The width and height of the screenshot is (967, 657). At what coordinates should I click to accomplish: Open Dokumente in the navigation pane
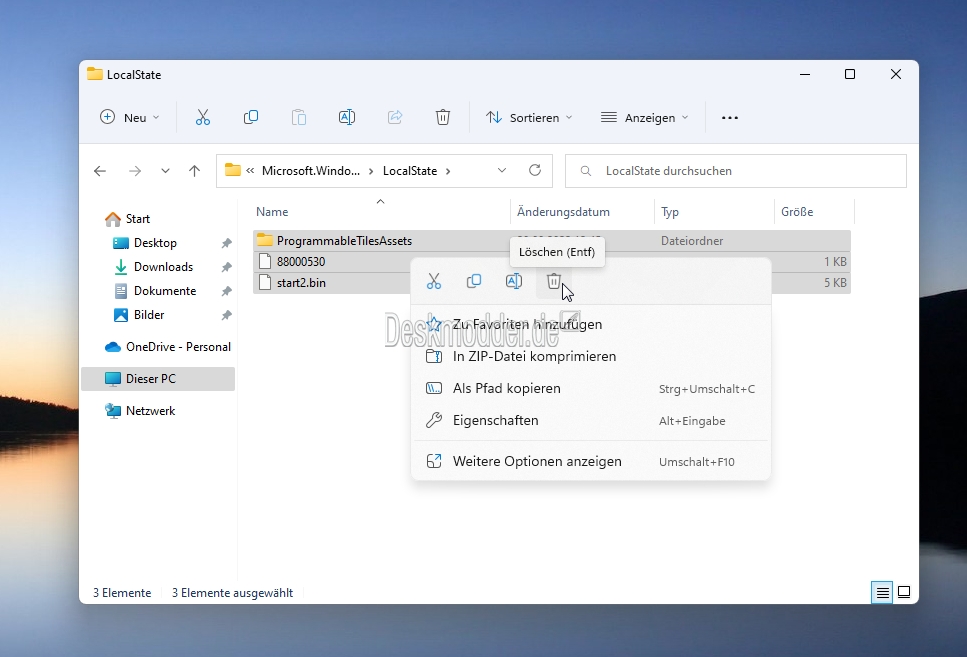click(x=165, y=291)
